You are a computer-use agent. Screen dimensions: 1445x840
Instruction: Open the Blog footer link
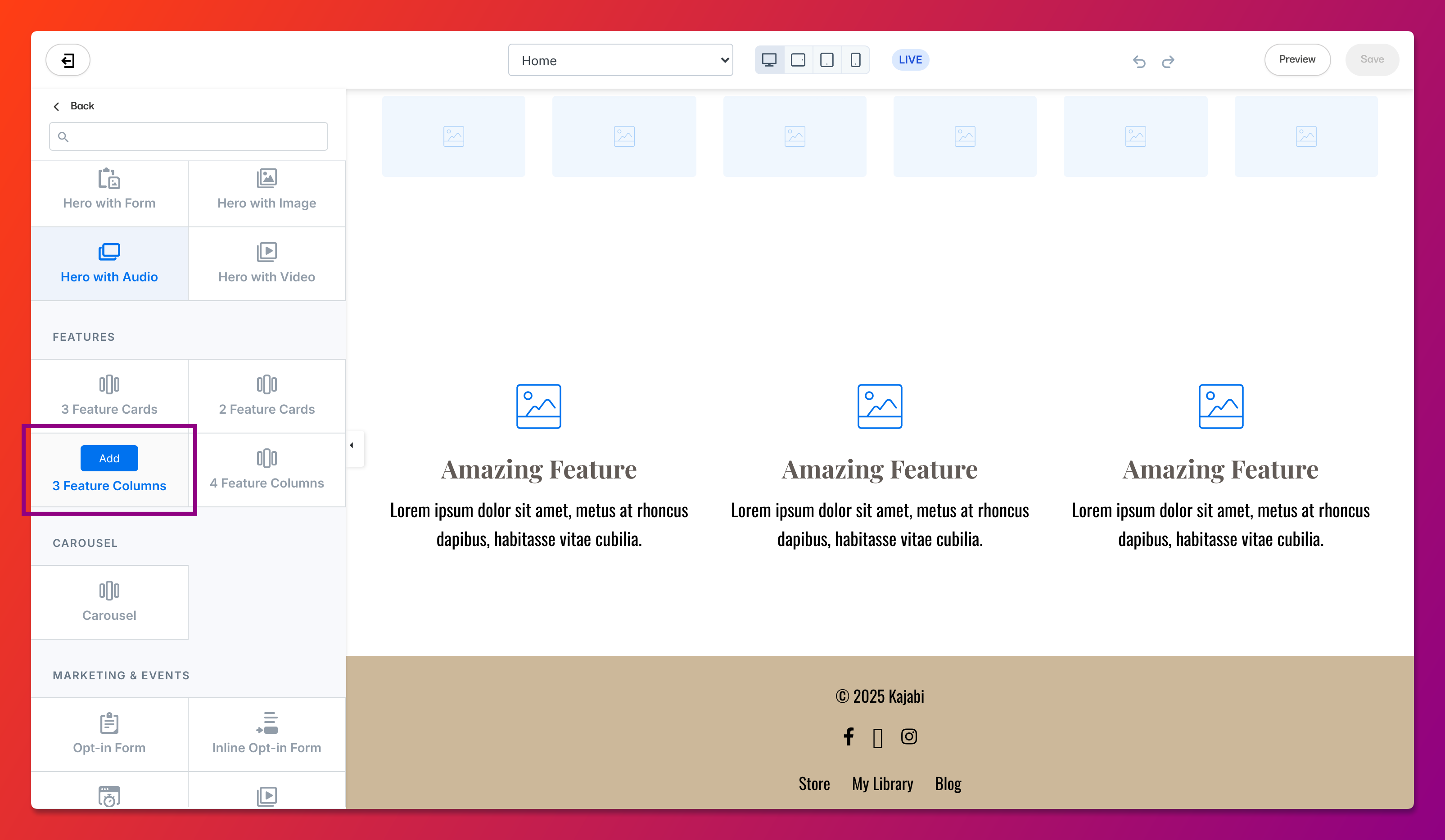(x=948, y=784)
